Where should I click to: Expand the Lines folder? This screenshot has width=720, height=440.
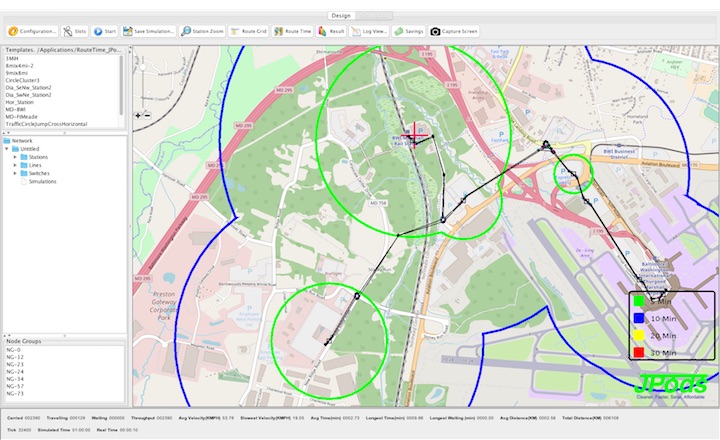[x=15, y=165]
